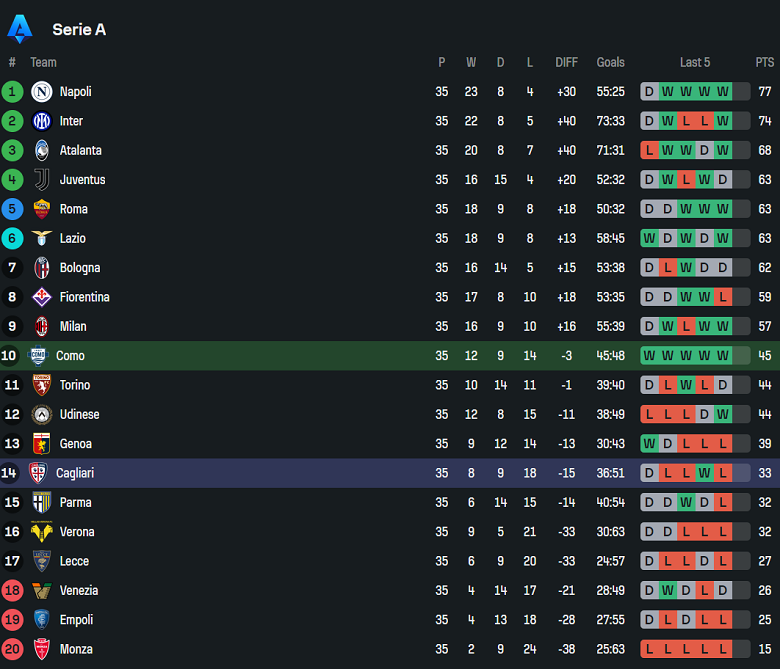780x669 pixels.
Task: Open the Atalanta team link
Action: pyautogui.click(x=80, y=151)
